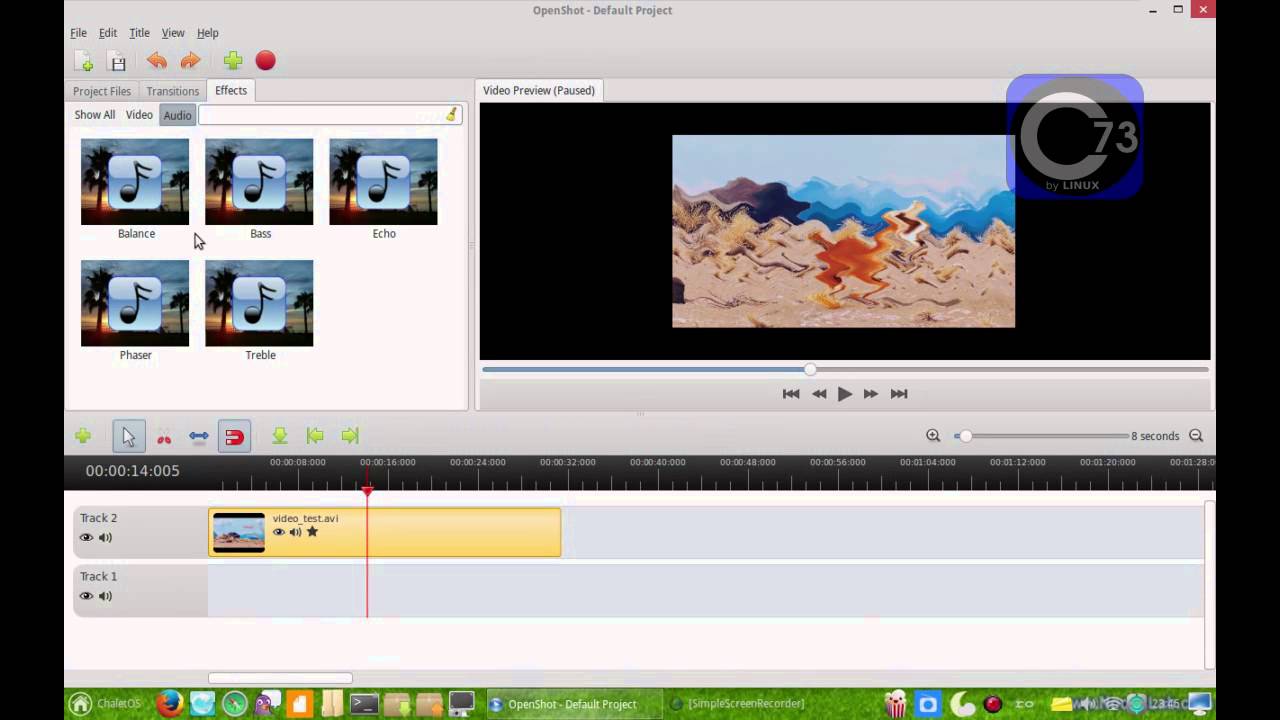Click the video preview seek slider handle
This screenshot has height=720, width=1280.
pyautogui.click(x=810, y=370)
